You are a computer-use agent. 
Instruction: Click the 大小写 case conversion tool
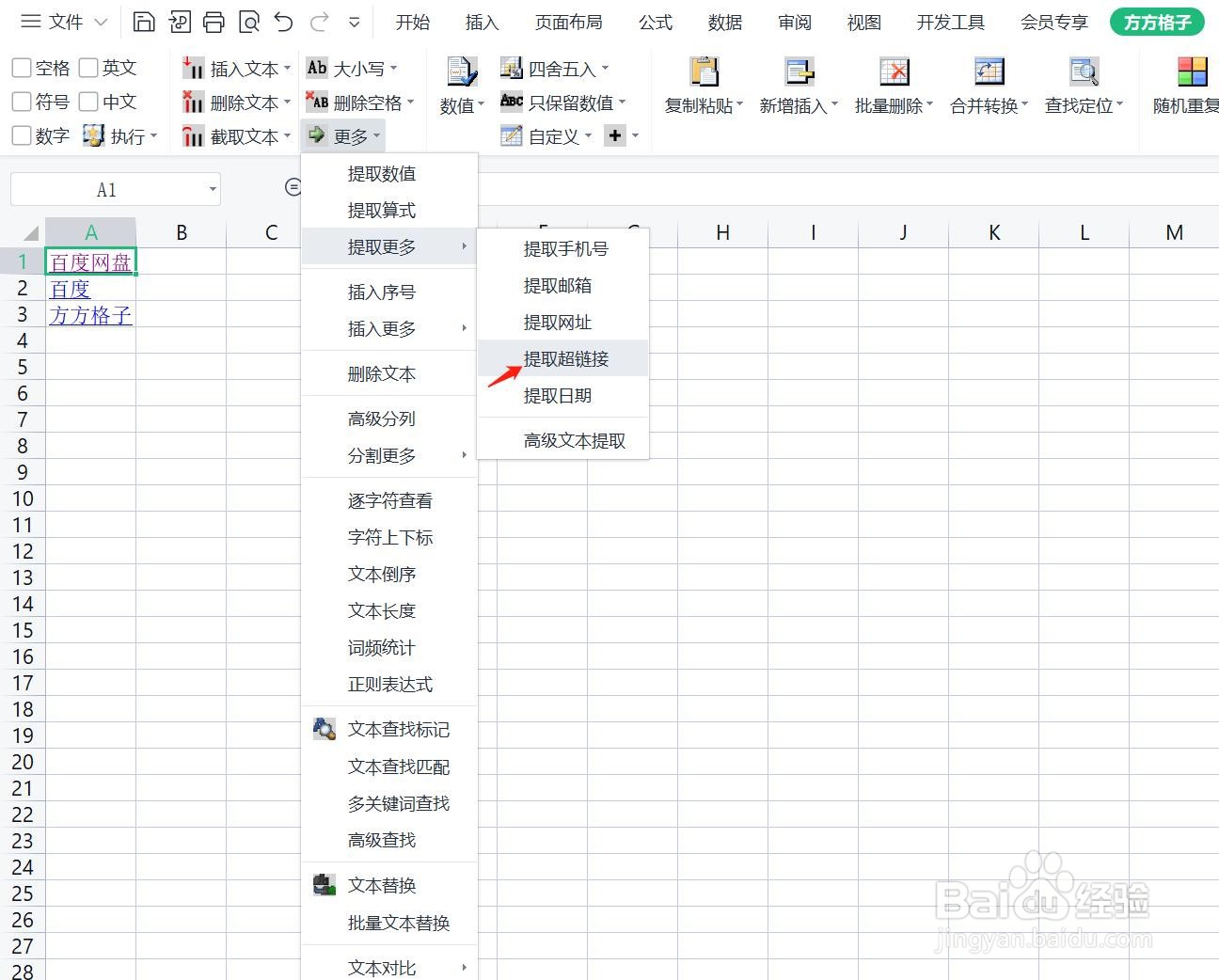[x=352, y=68]
